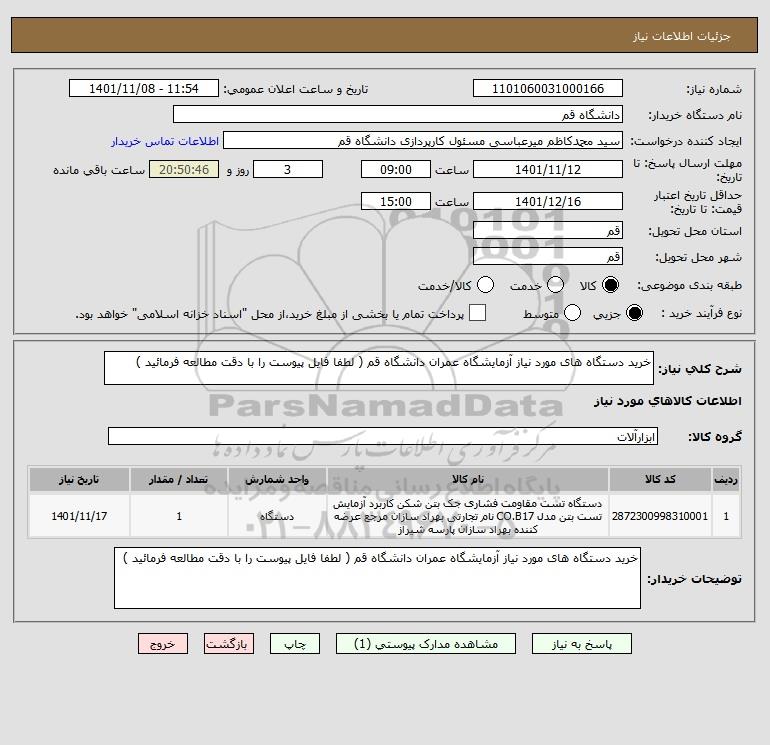The width and height of the screenshot is (770, 745).
Task: Click the خروج exit button
Action: click(163, 644)
